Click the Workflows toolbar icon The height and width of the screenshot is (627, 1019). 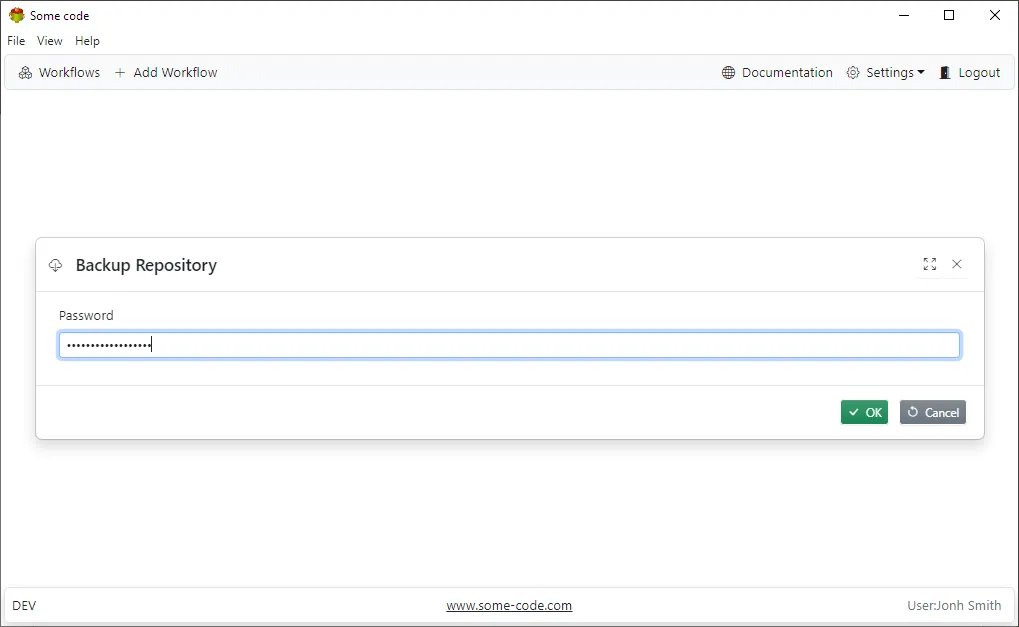(x=26, y=73)
